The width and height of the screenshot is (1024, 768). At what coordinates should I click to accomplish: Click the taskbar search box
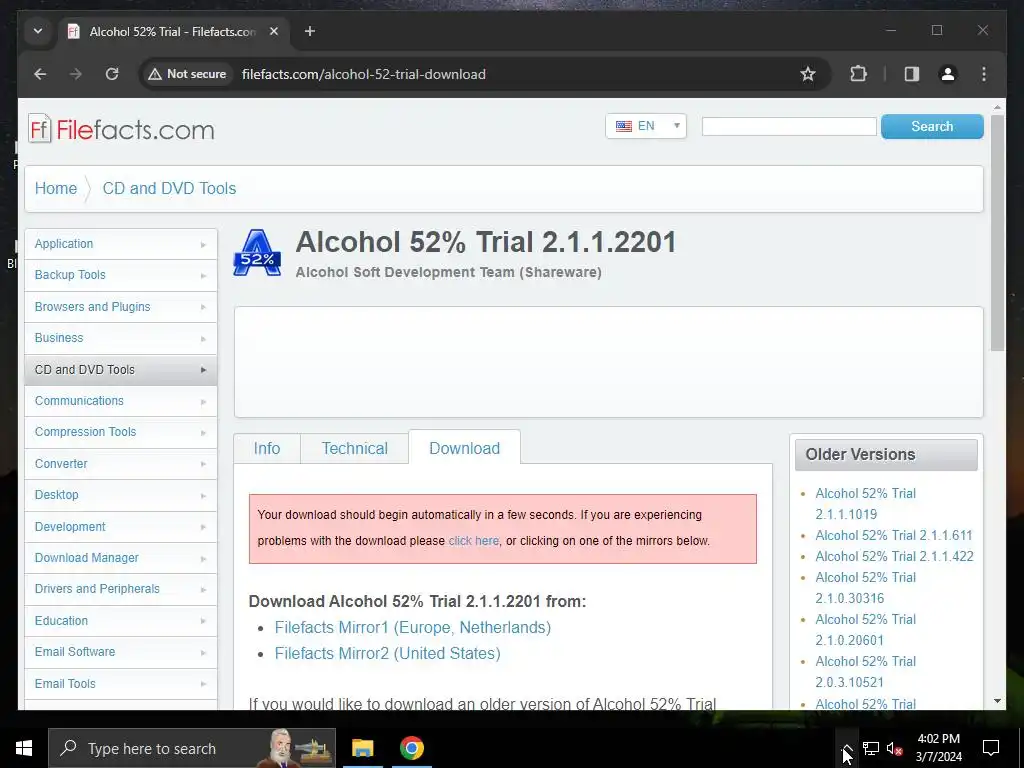(x=192, y=748)
